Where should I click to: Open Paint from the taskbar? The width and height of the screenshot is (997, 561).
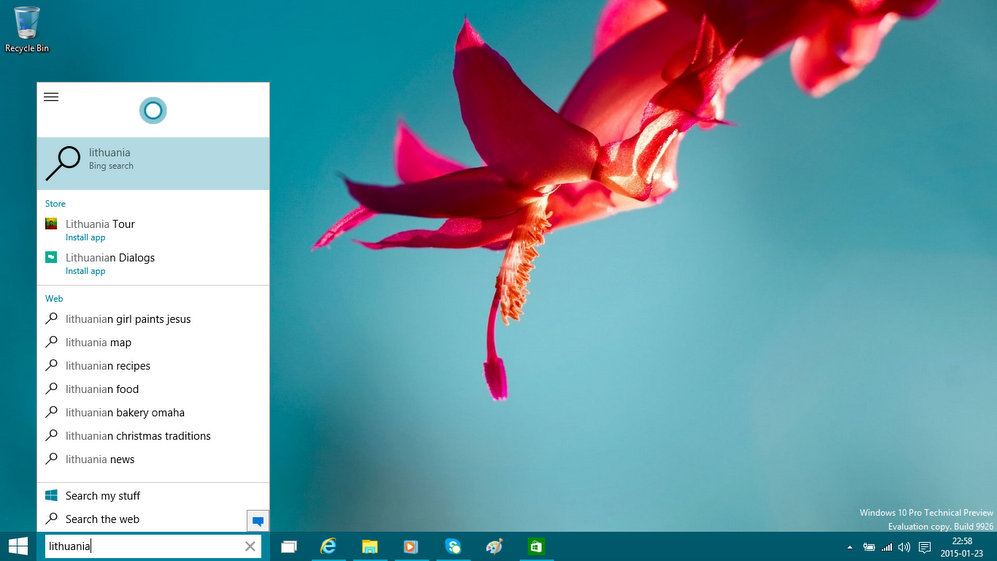(x=494, y=547)
